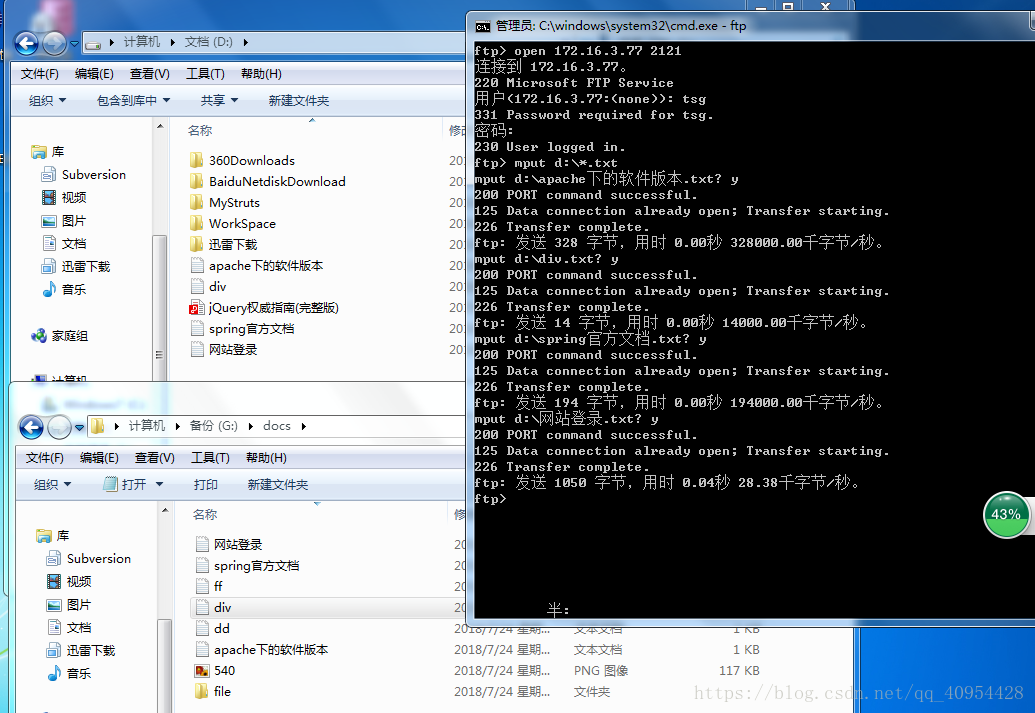Expand 包含到库中 dropdown
This screenshot has width=1035, height=713.
coord(133,100)
